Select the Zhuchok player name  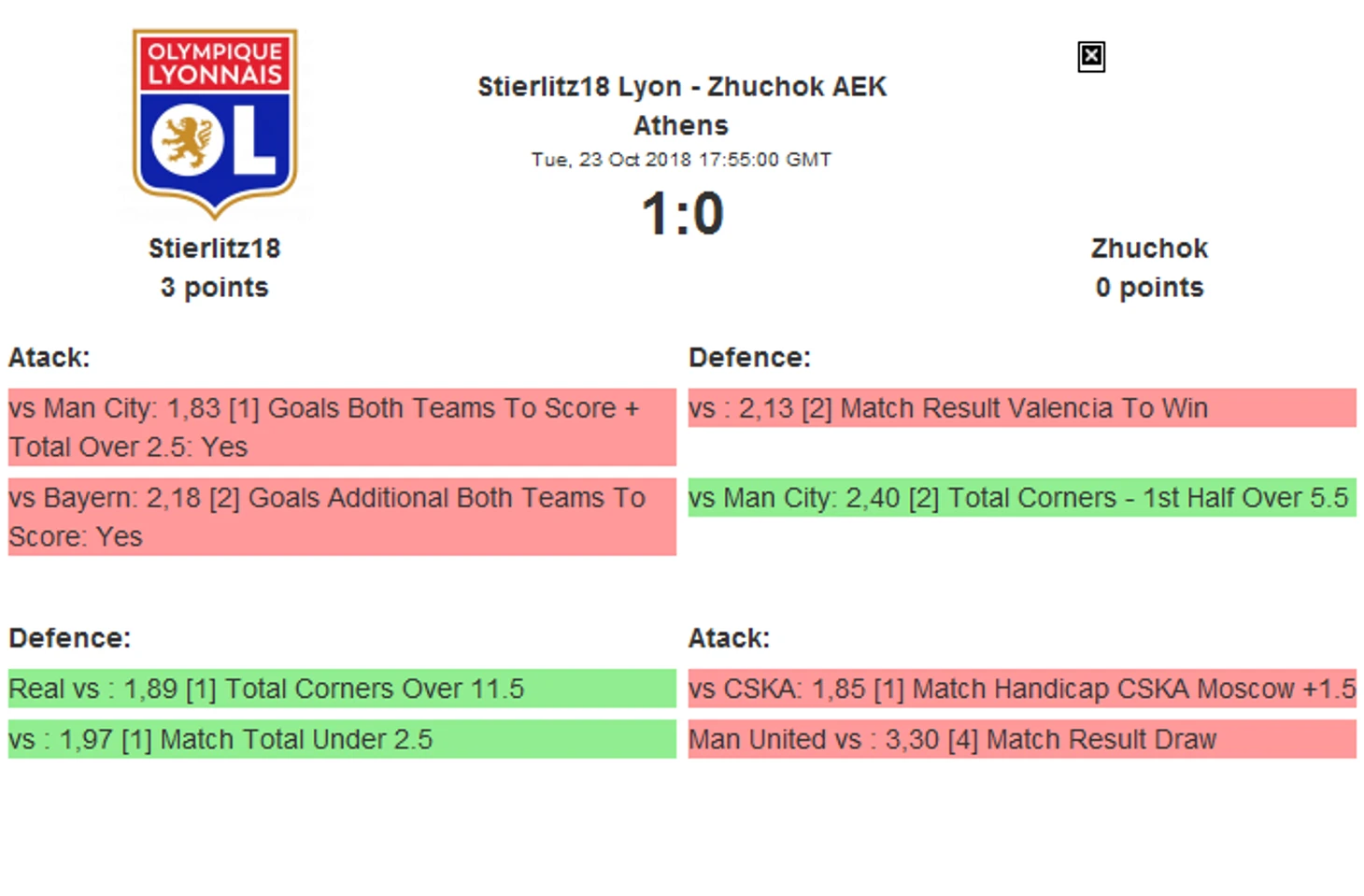1149,249
